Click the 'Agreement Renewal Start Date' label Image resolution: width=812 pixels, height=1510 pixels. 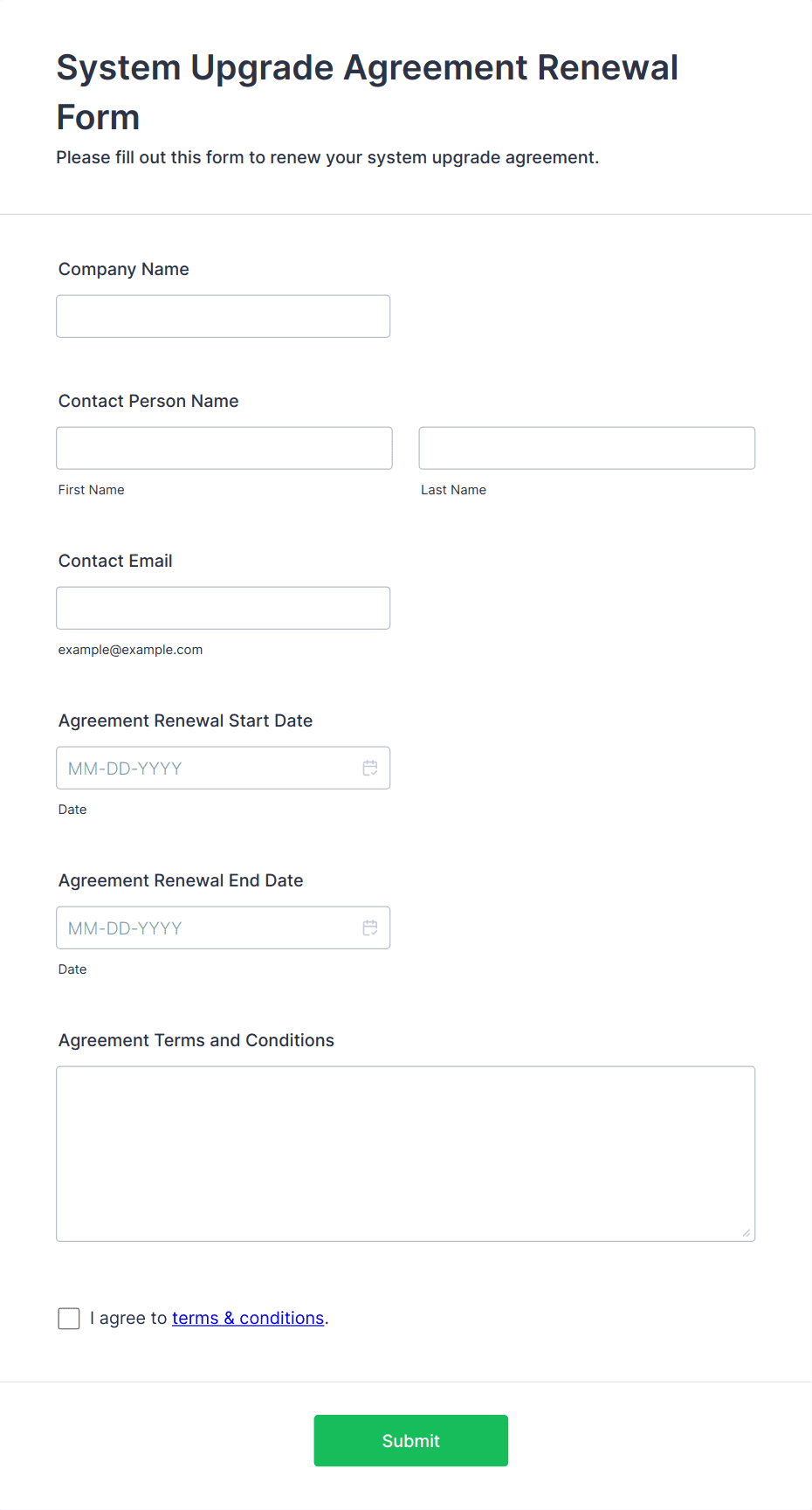pos(185,721)
